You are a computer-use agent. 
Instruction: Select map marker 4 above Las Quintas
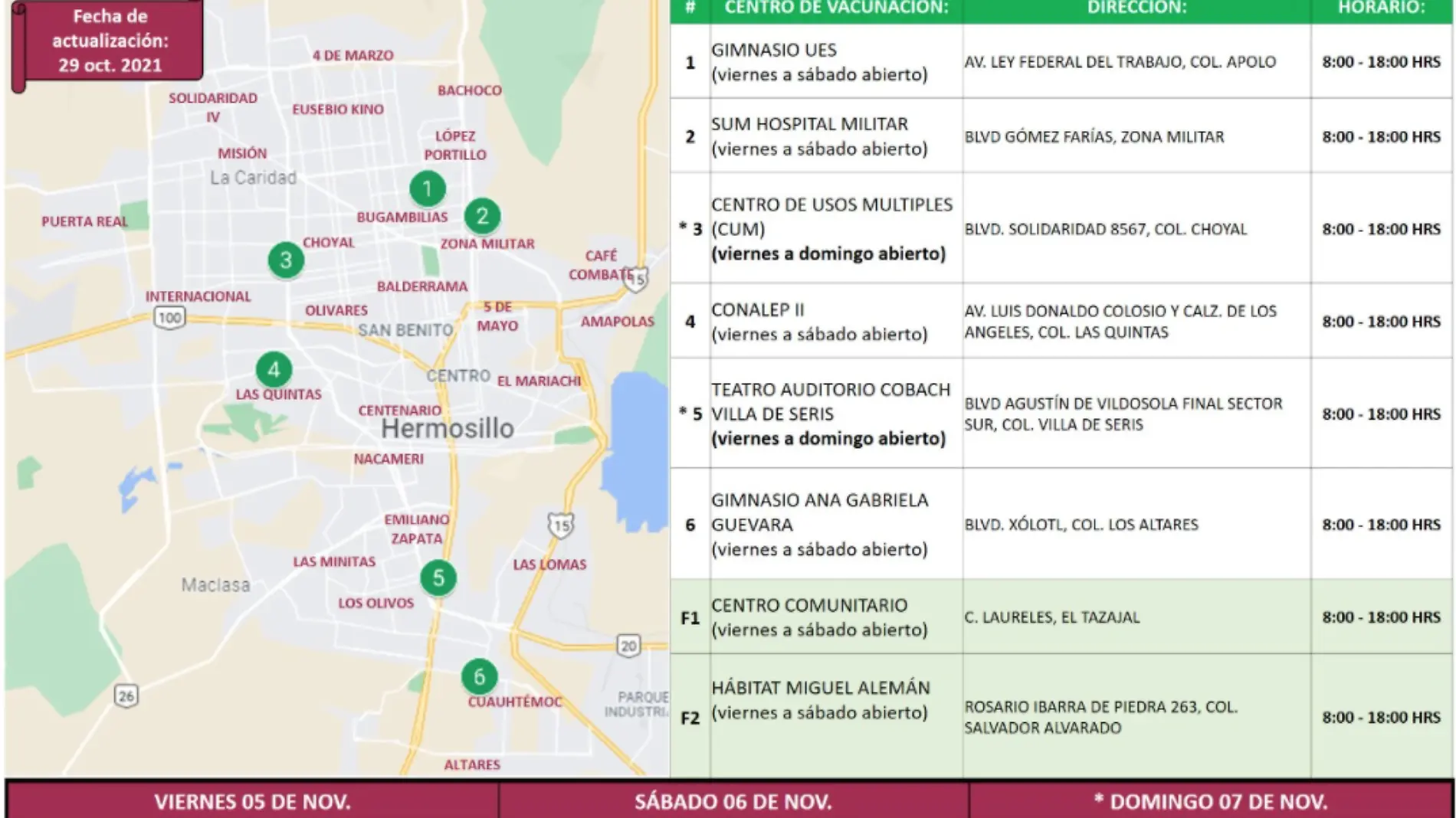274,370
